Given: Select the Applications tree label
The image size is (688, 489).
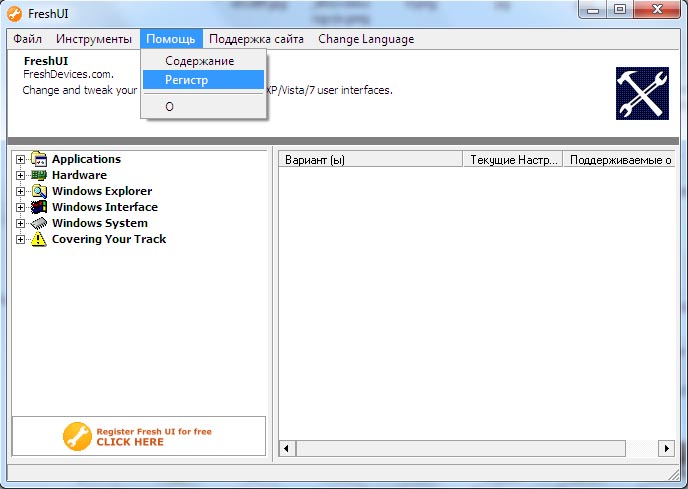Looking at the screenshot, I should [86, 159].
